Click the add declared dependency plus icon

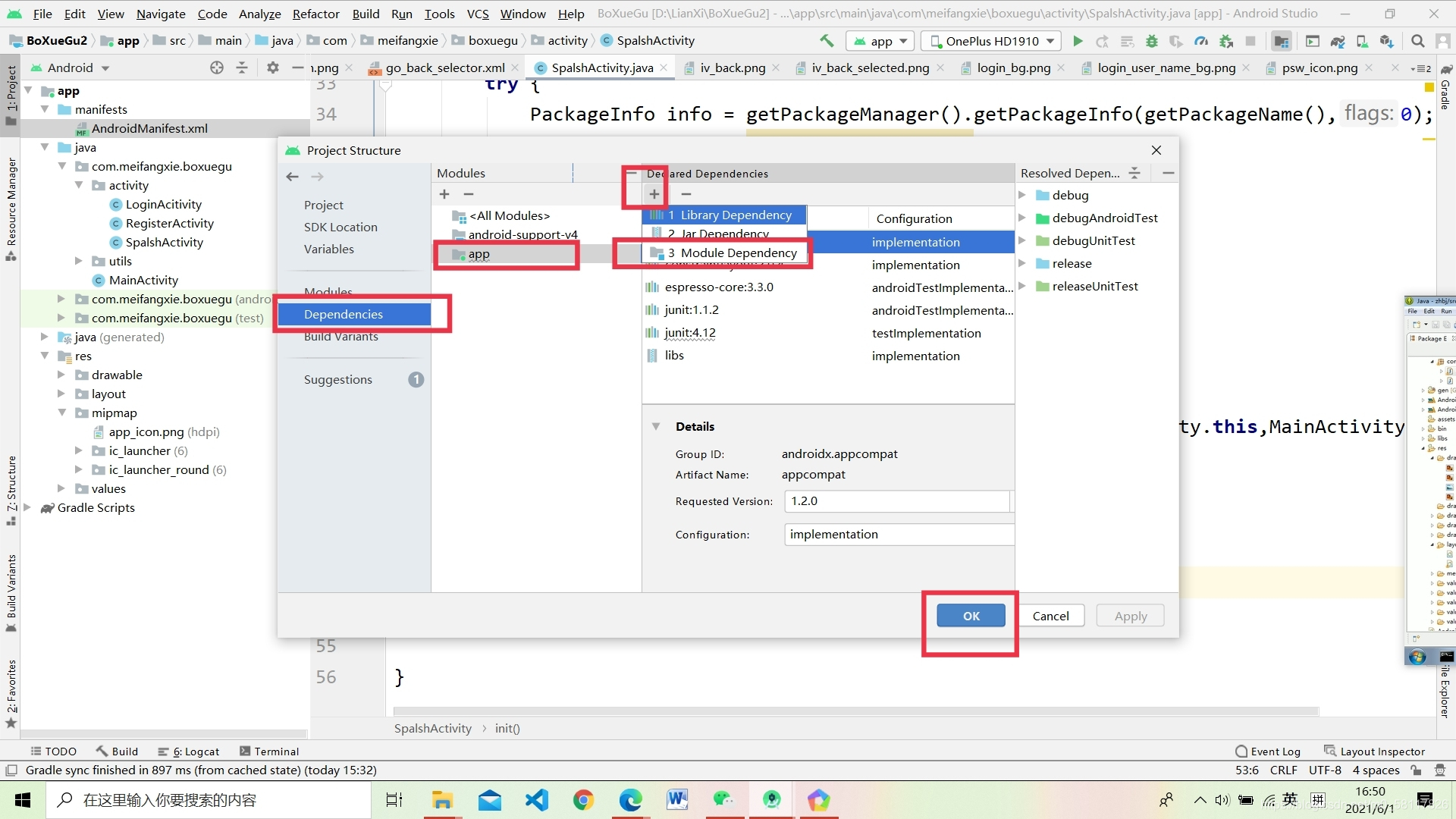point(654,194)
